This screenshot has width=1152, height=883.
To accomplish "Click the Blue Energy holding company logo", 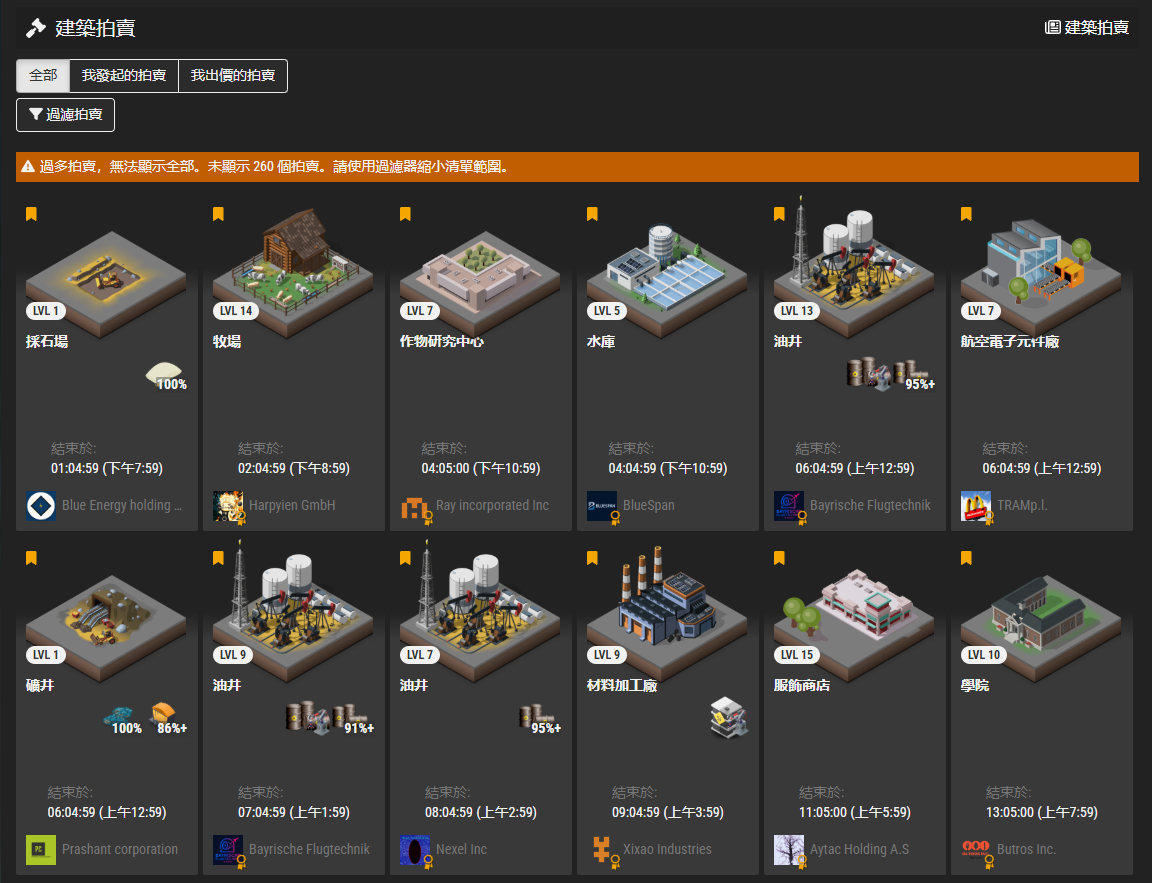I will point(41,506).
